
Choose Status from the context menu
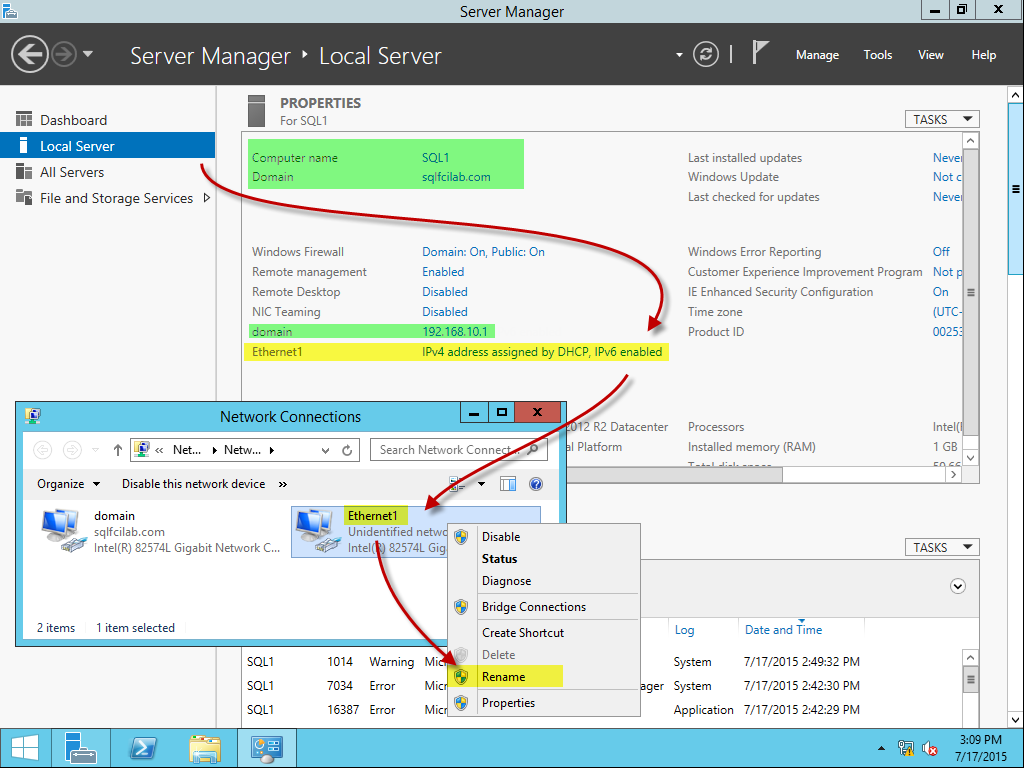pos(543,559)
